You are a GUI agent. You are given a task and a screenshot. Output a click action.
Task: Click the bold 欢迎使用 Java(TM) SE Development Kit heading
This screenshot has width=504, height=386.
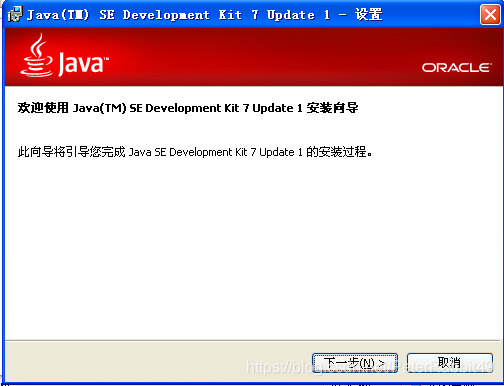(188, 108)
